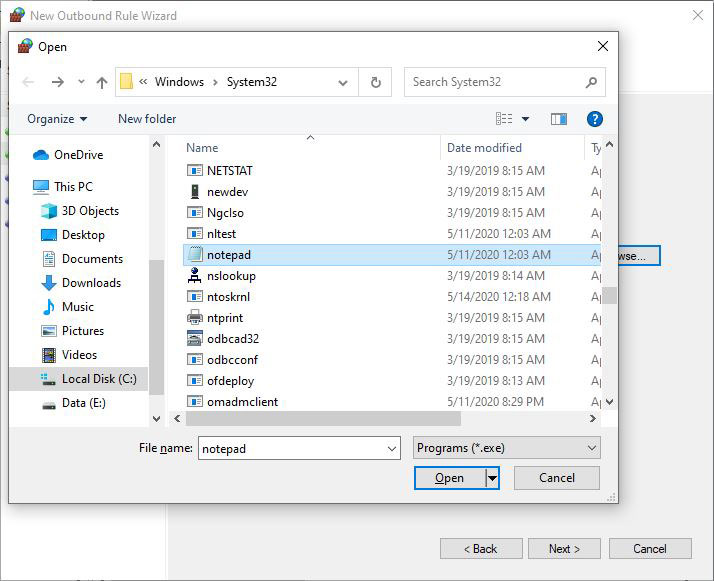Select the nslookup file icon

pyautogui.click(x=194, y=275)
